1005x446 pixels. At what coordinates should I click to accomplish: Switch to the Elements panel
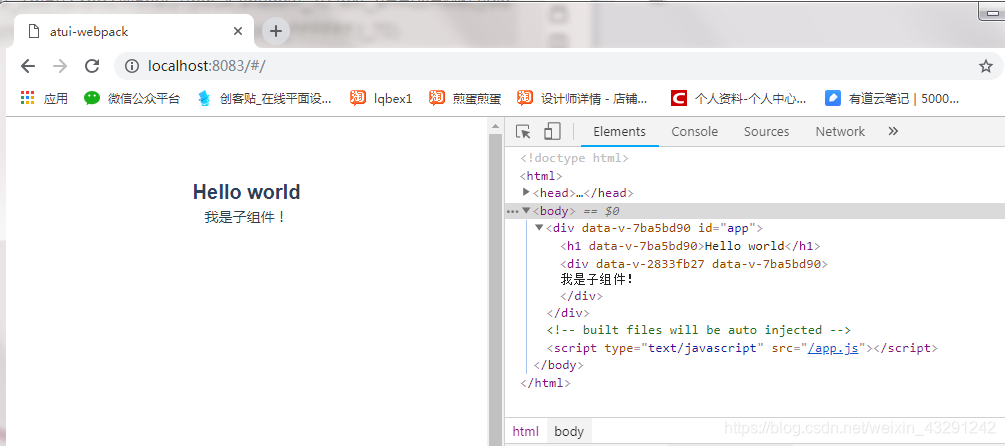tap(619, 131)
